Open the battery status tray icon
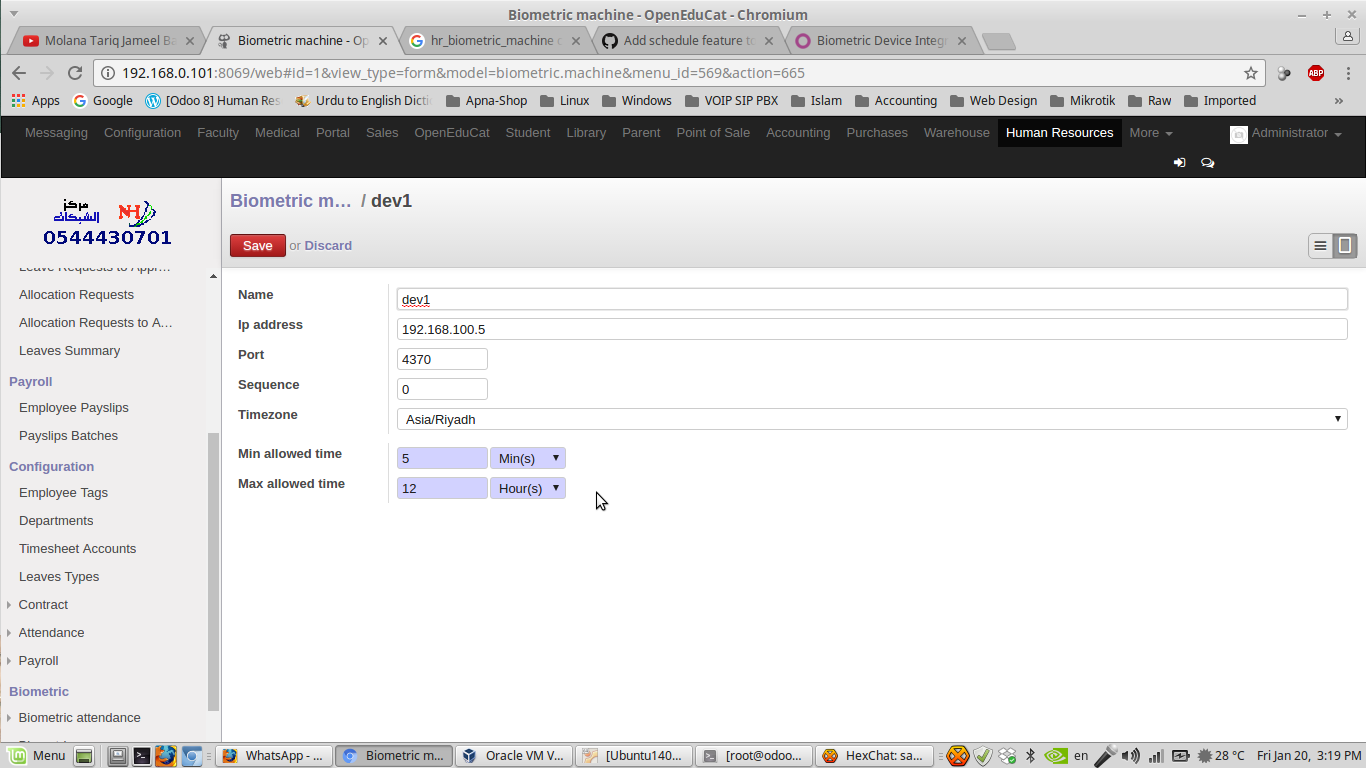 click(1181, 756)
